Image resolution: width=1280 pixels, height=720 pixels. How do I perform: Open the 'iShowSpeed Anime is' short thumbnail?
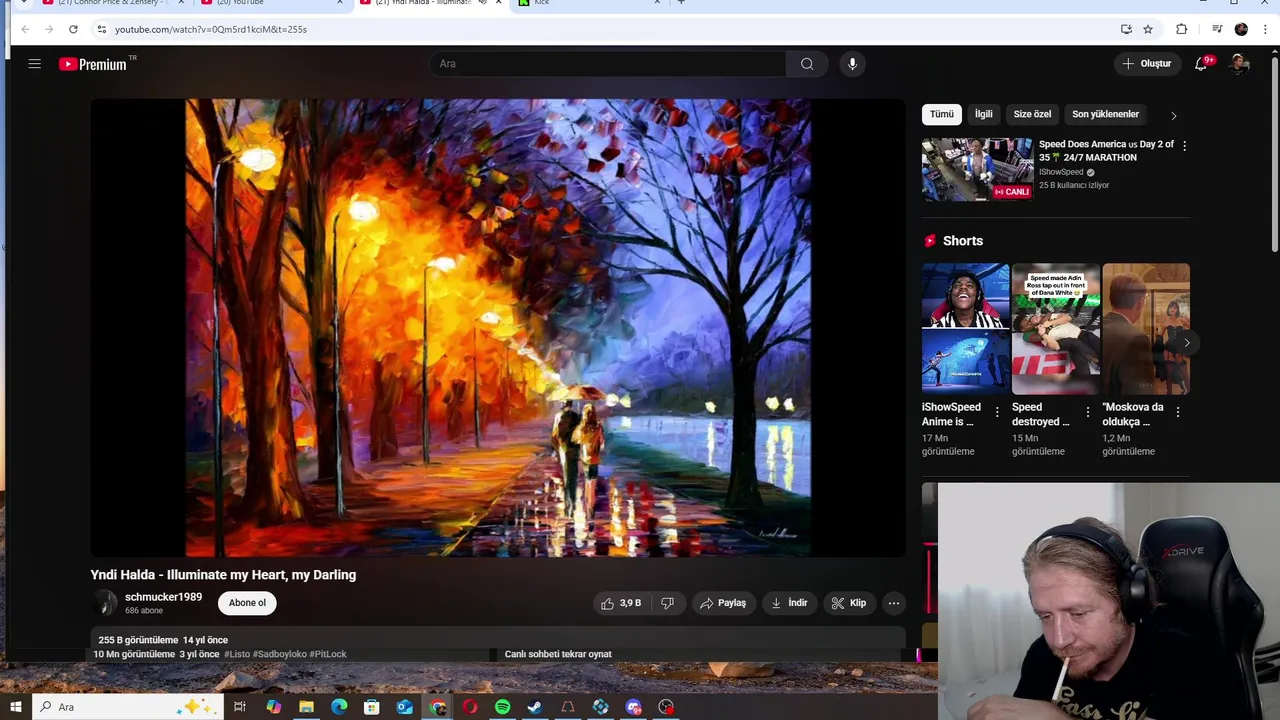click(966, 329)
